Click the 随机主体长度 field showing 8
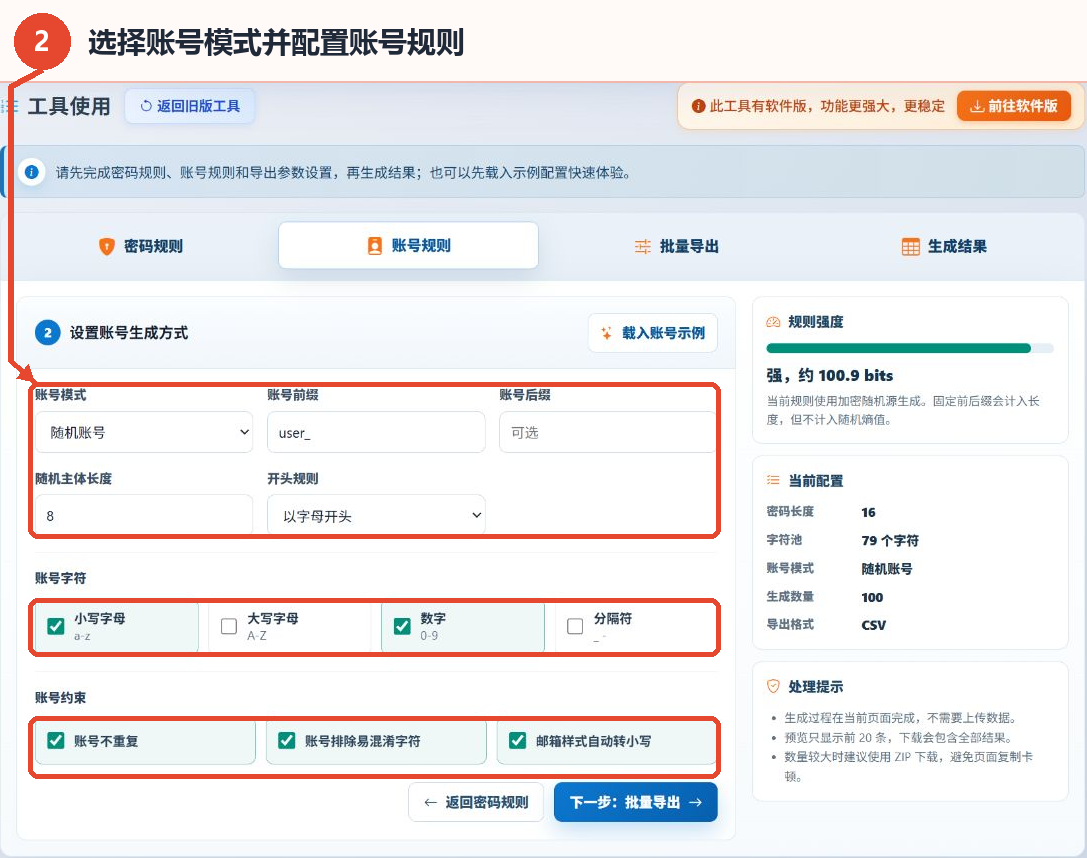The width and height of the screenshot is (1087, 858). 144,515
